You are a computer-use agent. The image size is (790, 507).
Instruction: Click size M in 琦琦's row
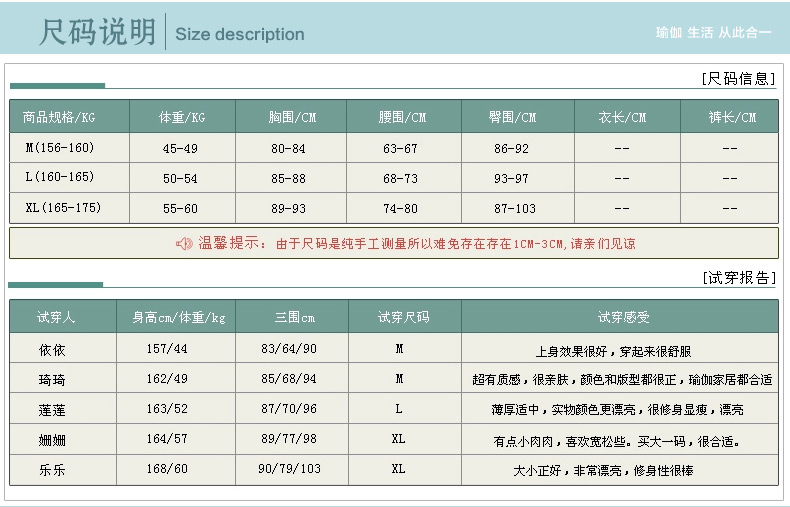pos(399,378)
